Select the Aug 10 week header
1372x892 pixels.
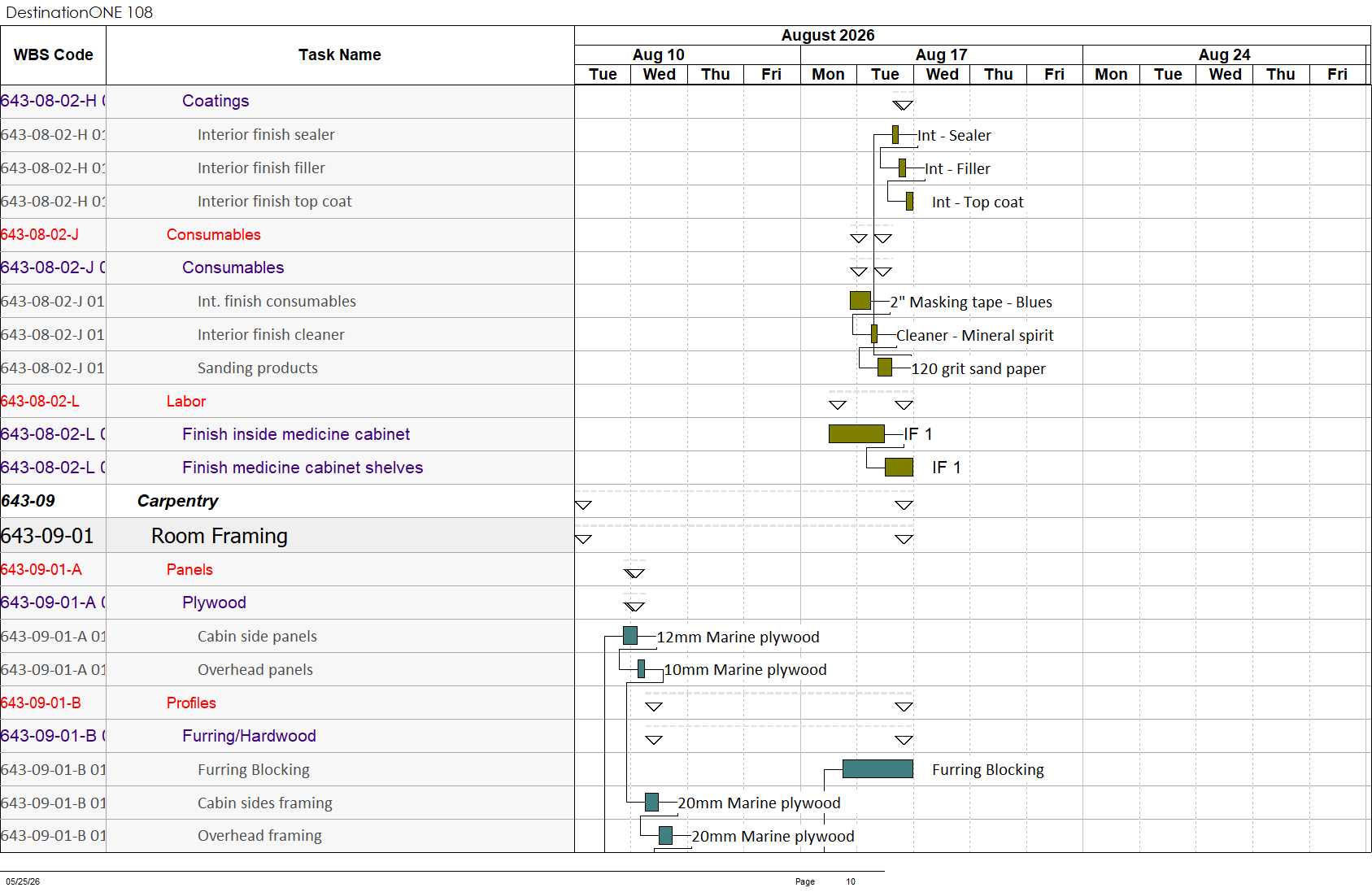659,54
